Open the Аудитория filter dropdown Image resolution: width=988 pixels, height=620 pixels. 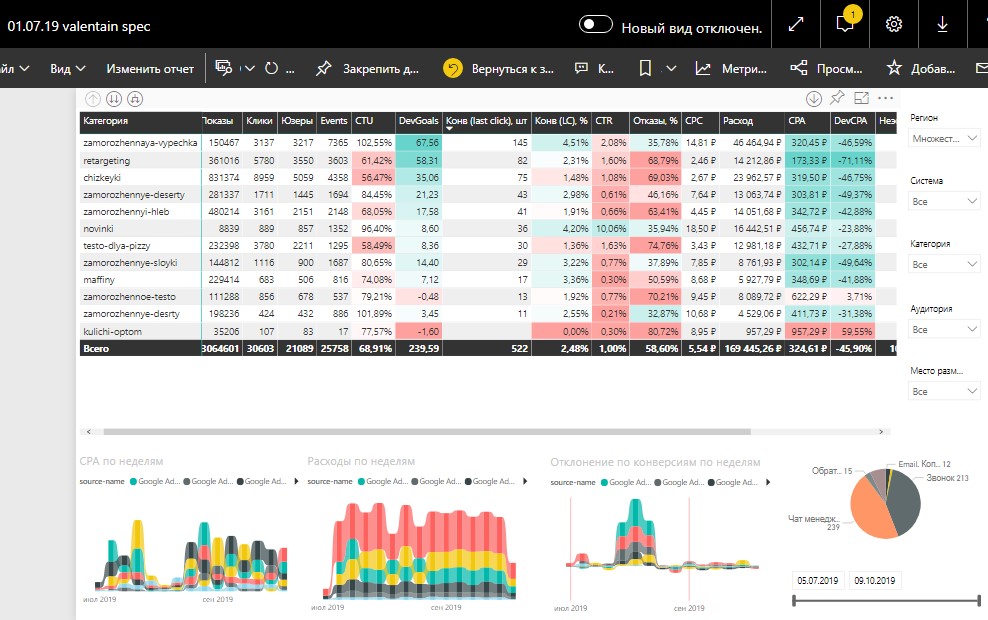pos(944,330)
